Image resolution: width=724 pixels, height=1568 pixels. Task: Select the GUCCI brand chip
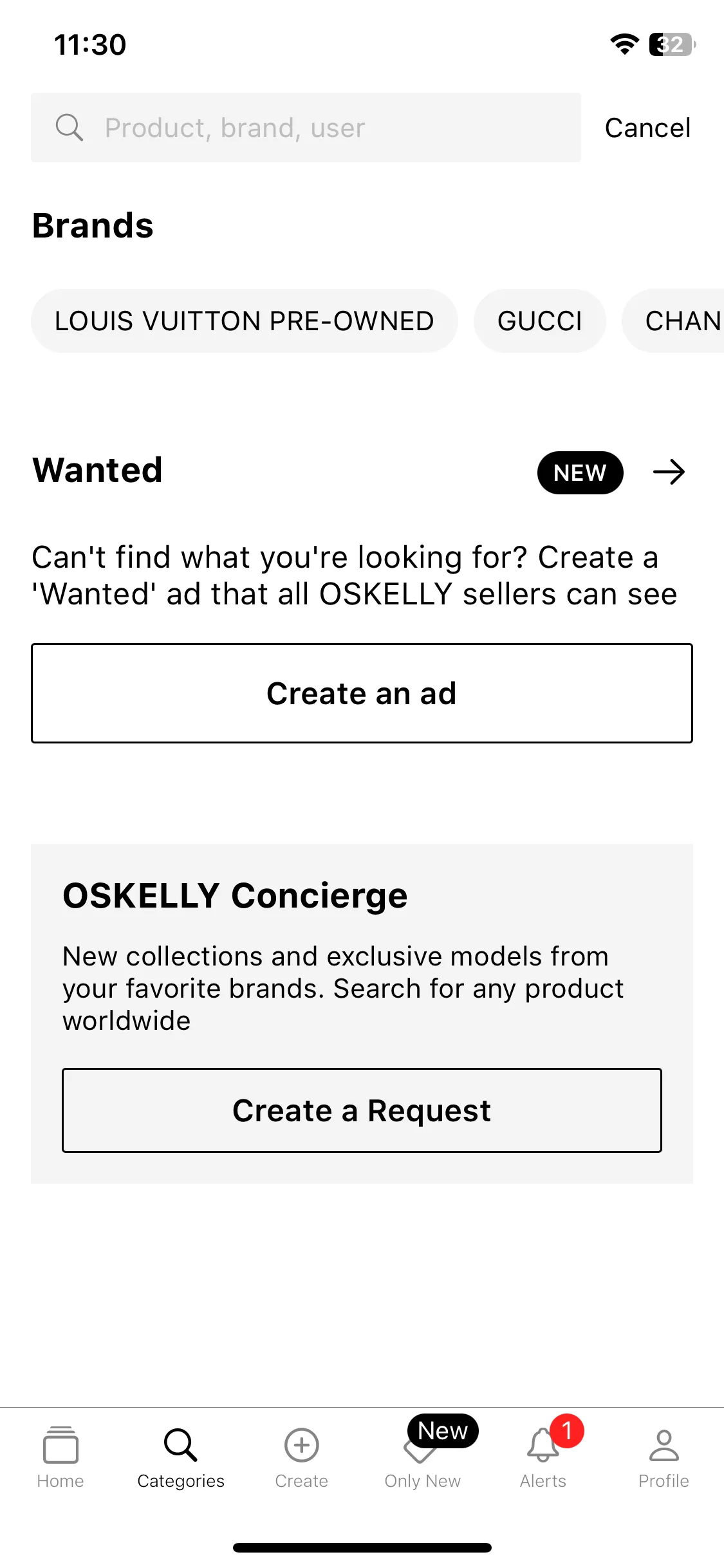540,321
